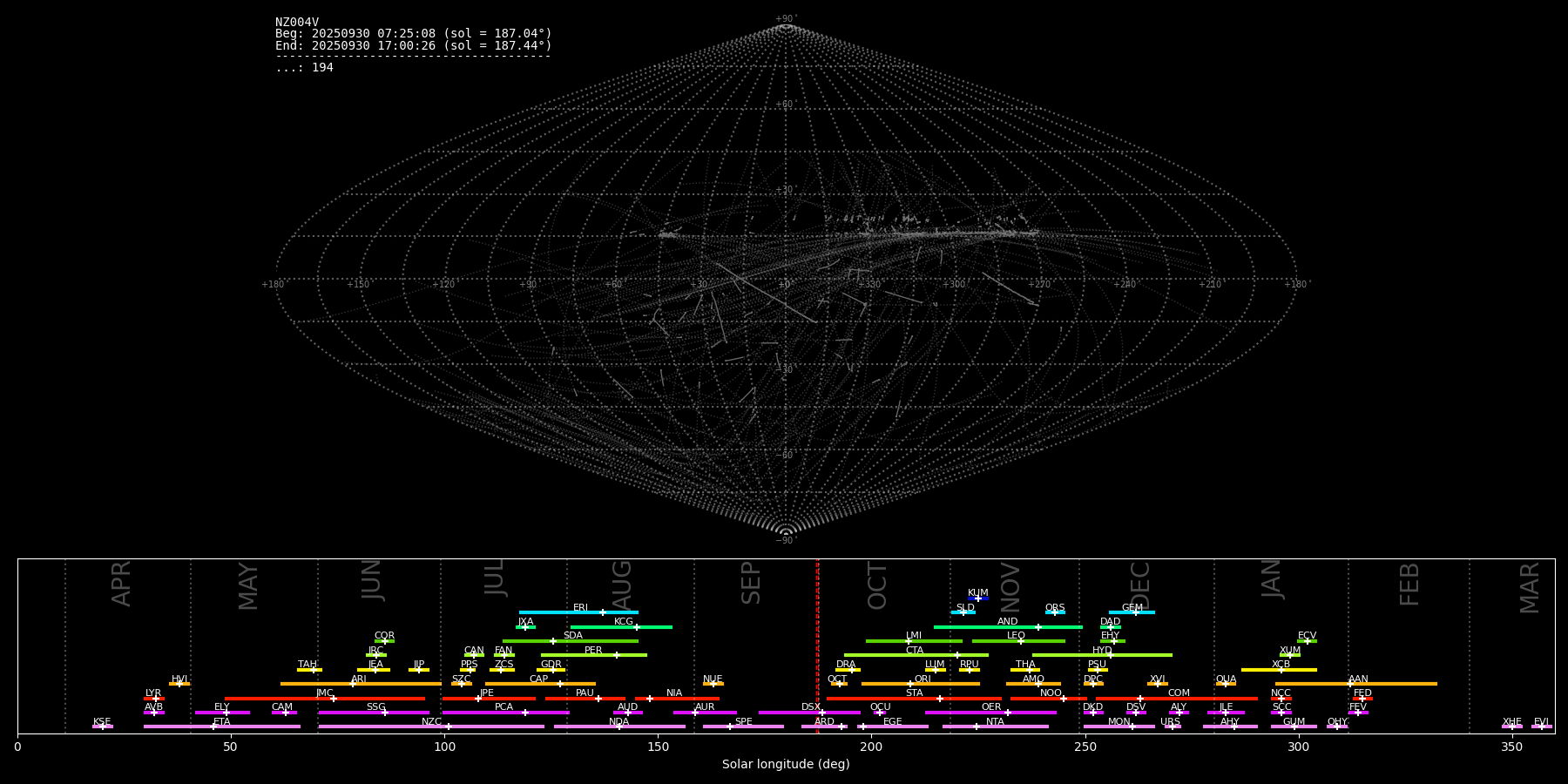1568x784 pixels.
Task: Select the URS peak marker
Action: (x=1173, y=727)
